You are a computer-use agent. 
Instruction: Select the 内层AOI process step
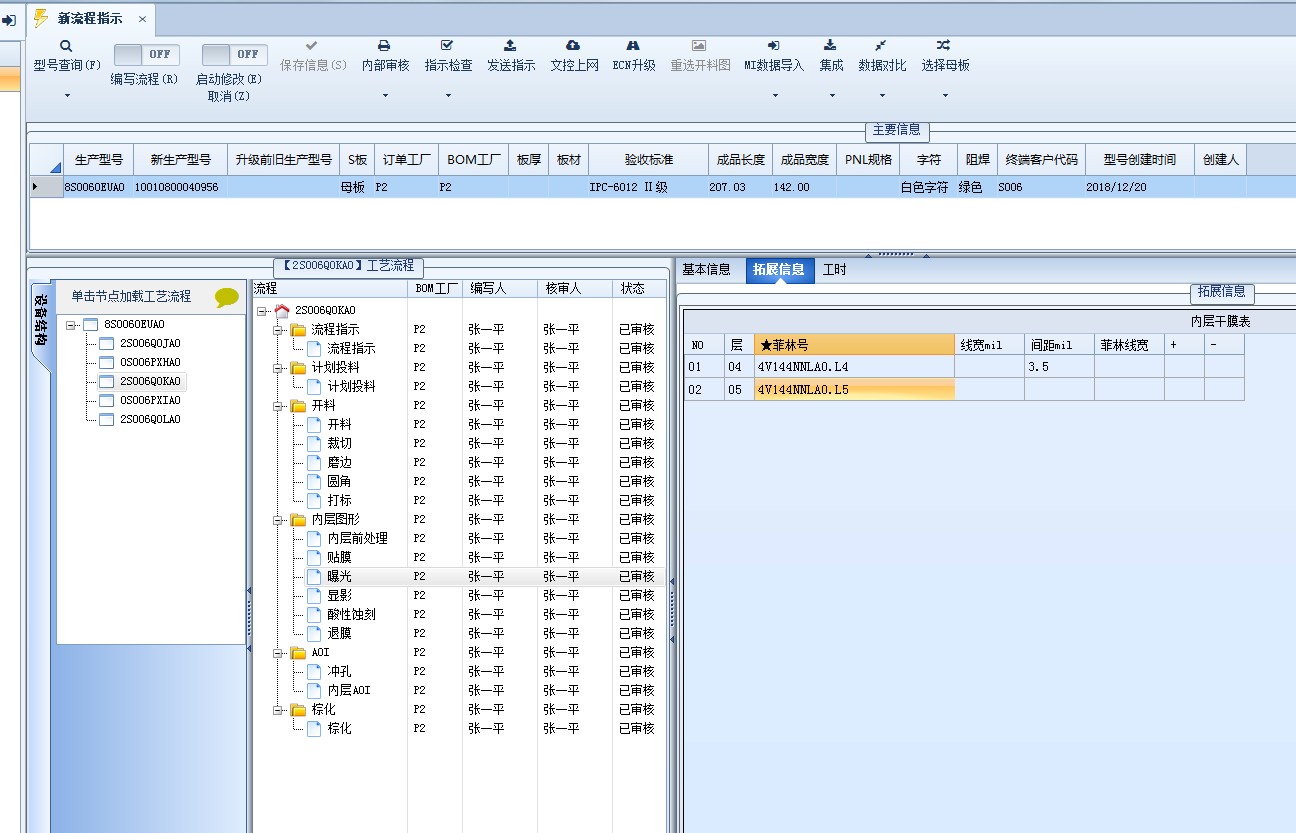[x=349, y=691]
